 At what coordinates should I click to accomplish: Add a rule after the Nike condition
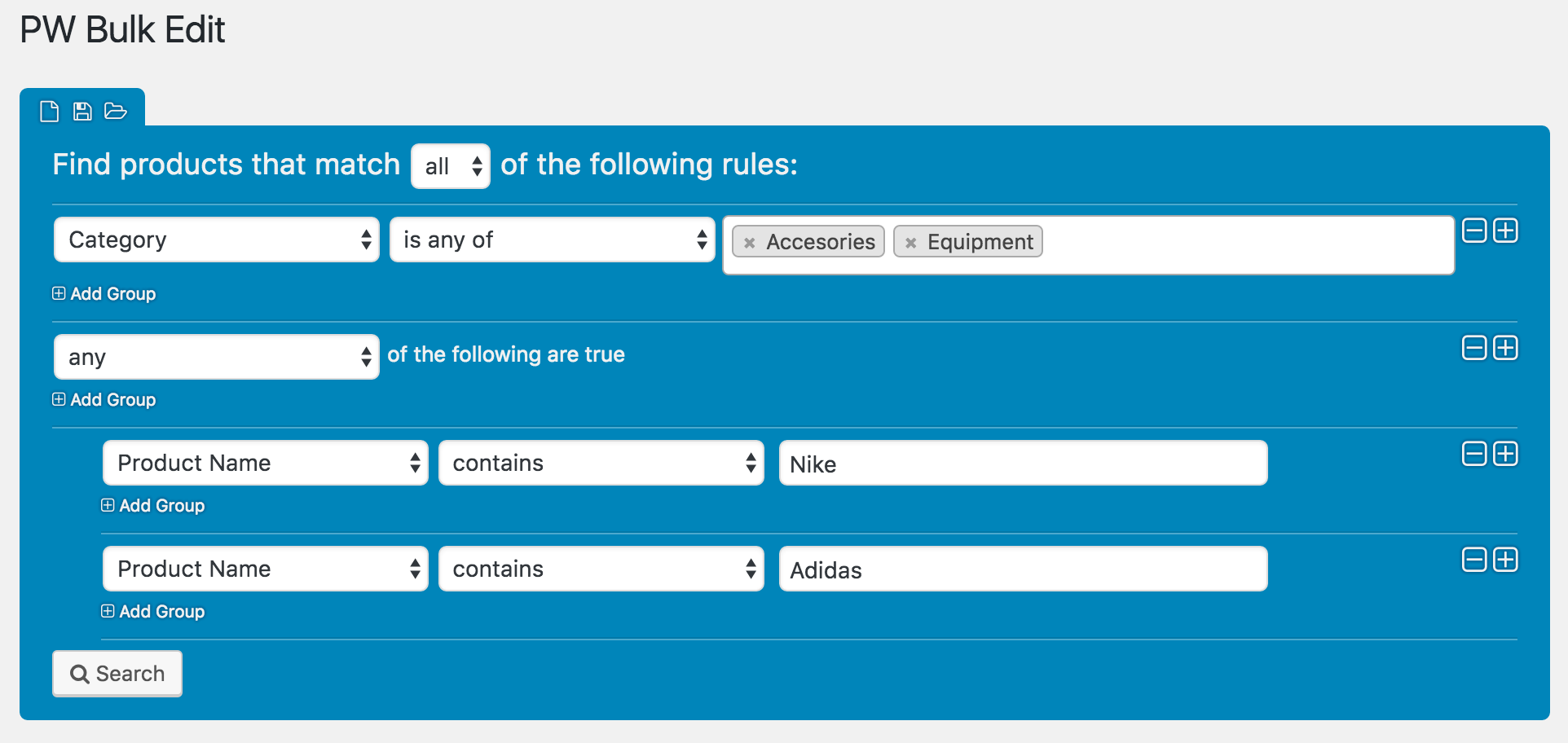point(1506,454)
